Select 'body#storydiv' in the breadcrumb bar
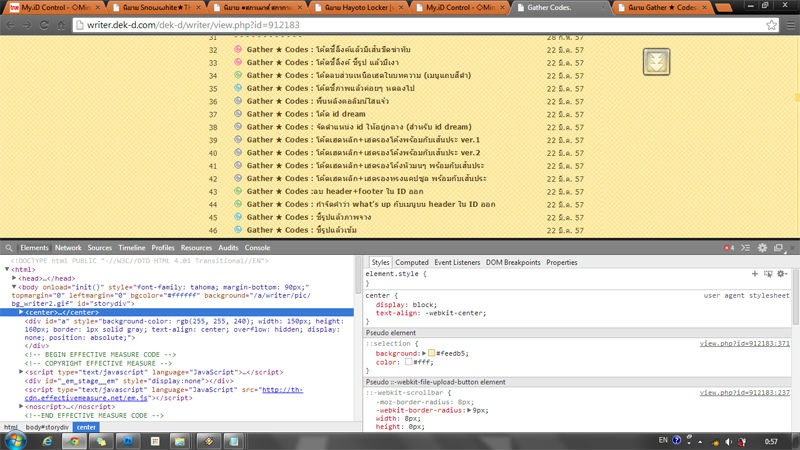The height and width of the screenshot is (450, 800). [47, 427]
